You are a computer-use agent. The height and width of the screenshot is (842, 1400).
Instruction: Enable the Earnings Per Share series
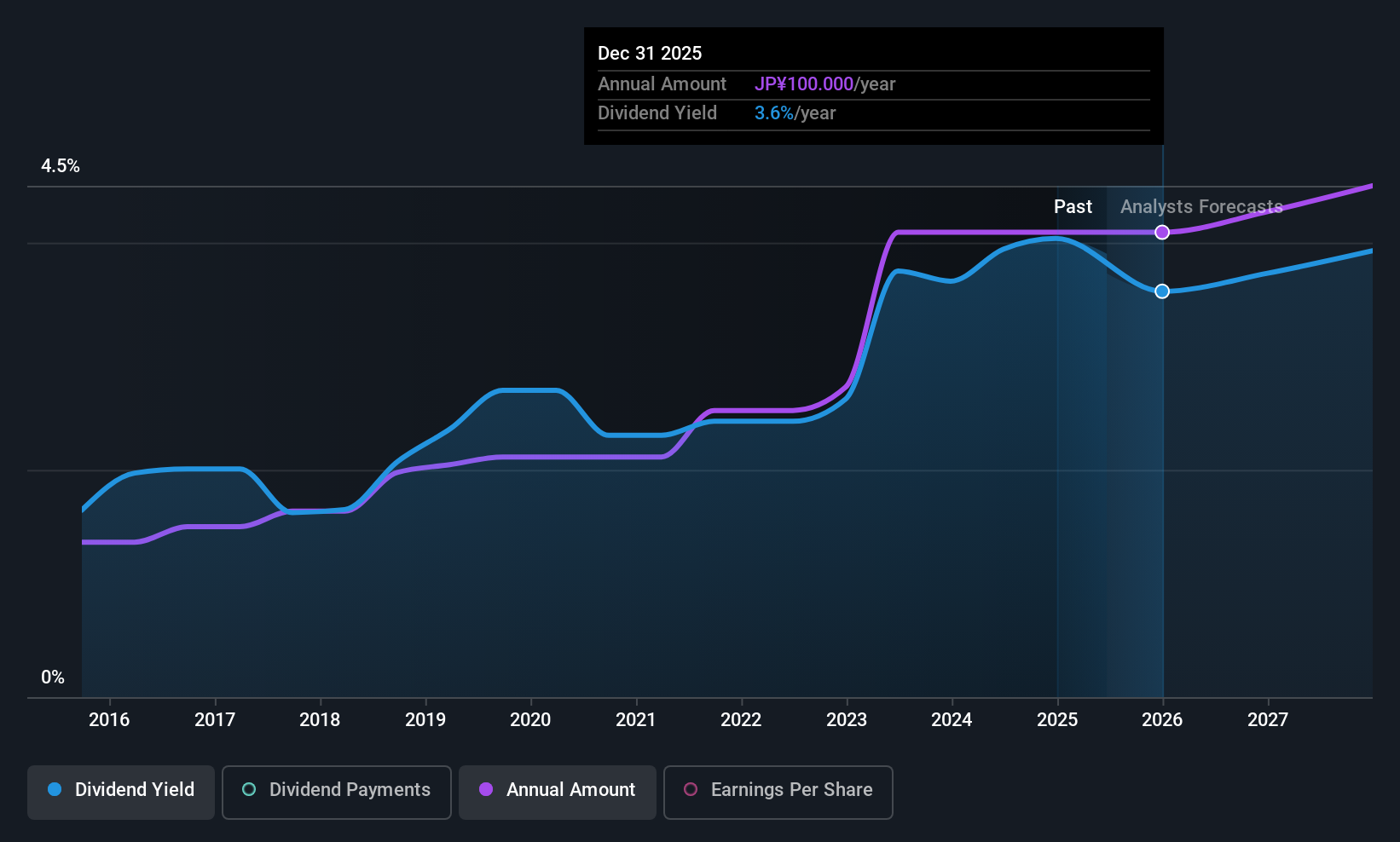[778, 791]
